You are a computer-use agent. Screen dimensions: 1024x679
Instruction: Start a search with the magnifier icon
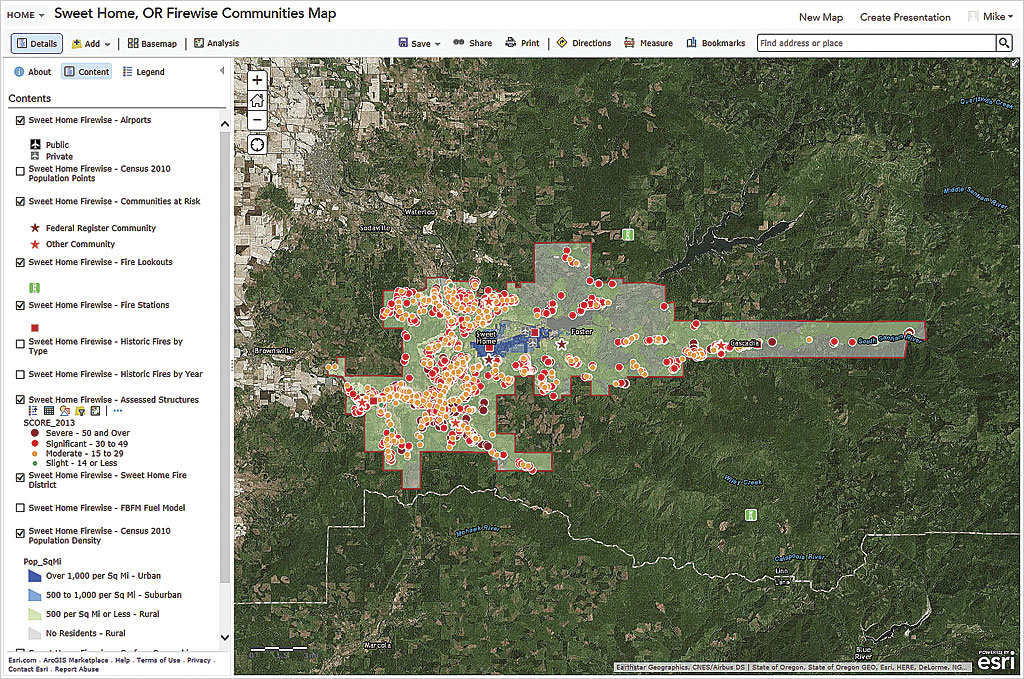tap(1004, 43)
